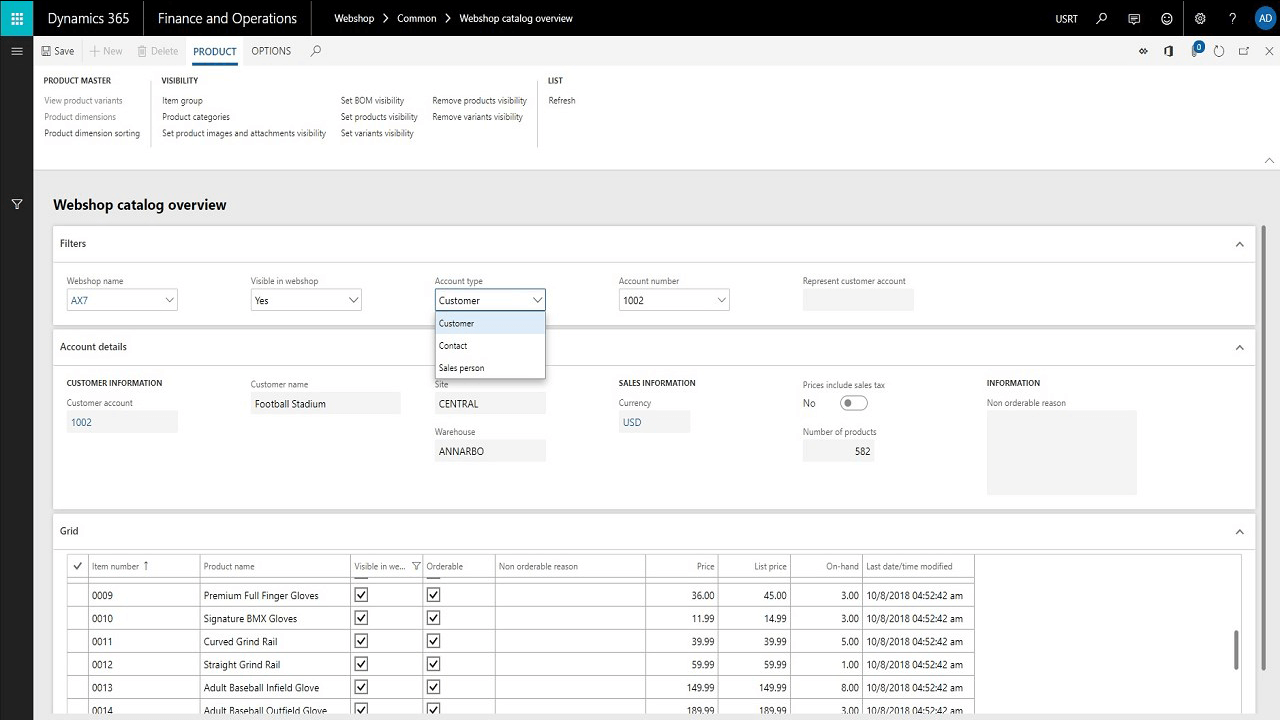Open the AD user account avatar
The image size is (1280, 720).
pos(1265,18)
